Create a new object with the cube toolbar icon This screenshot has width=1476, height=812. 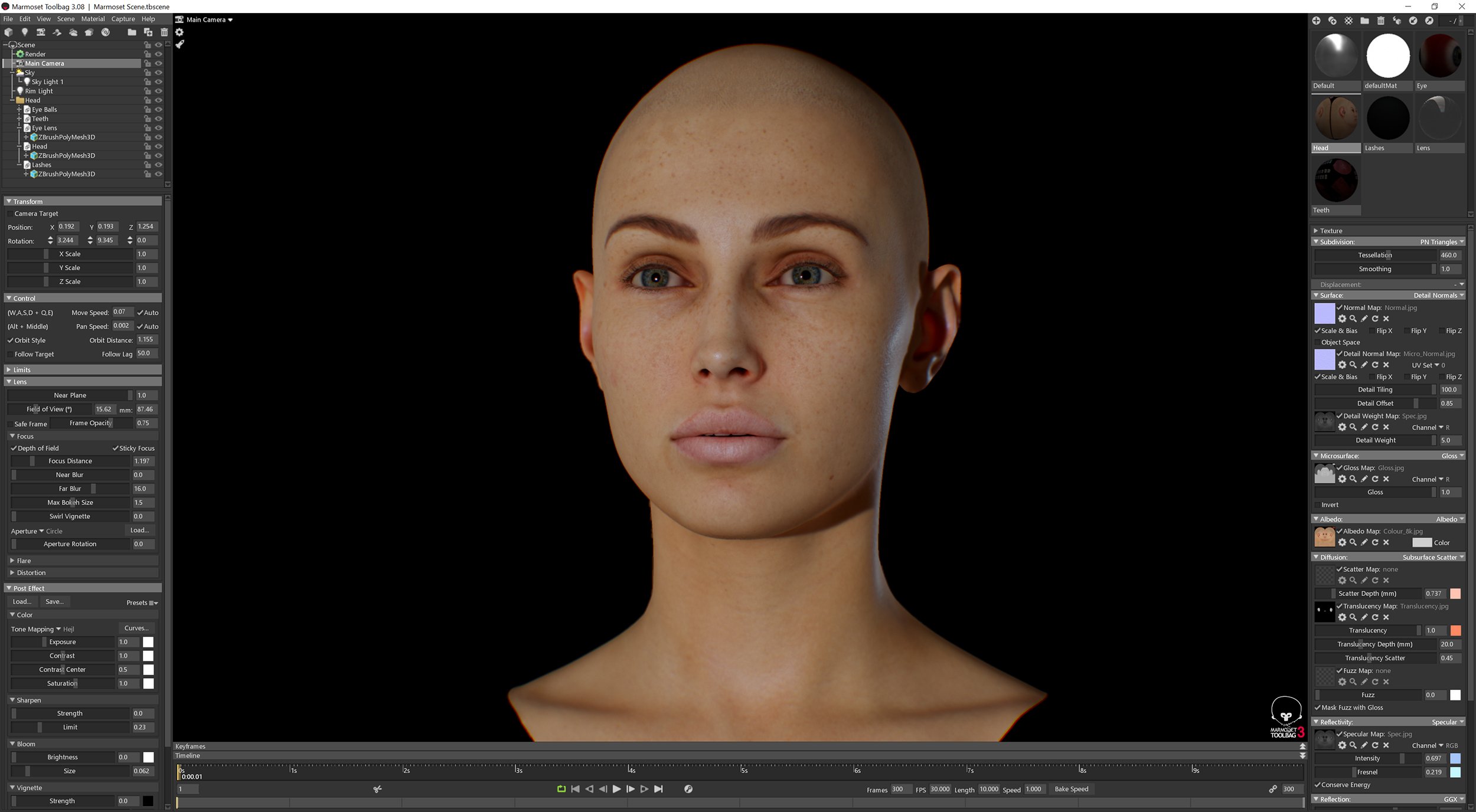[8, 32]
